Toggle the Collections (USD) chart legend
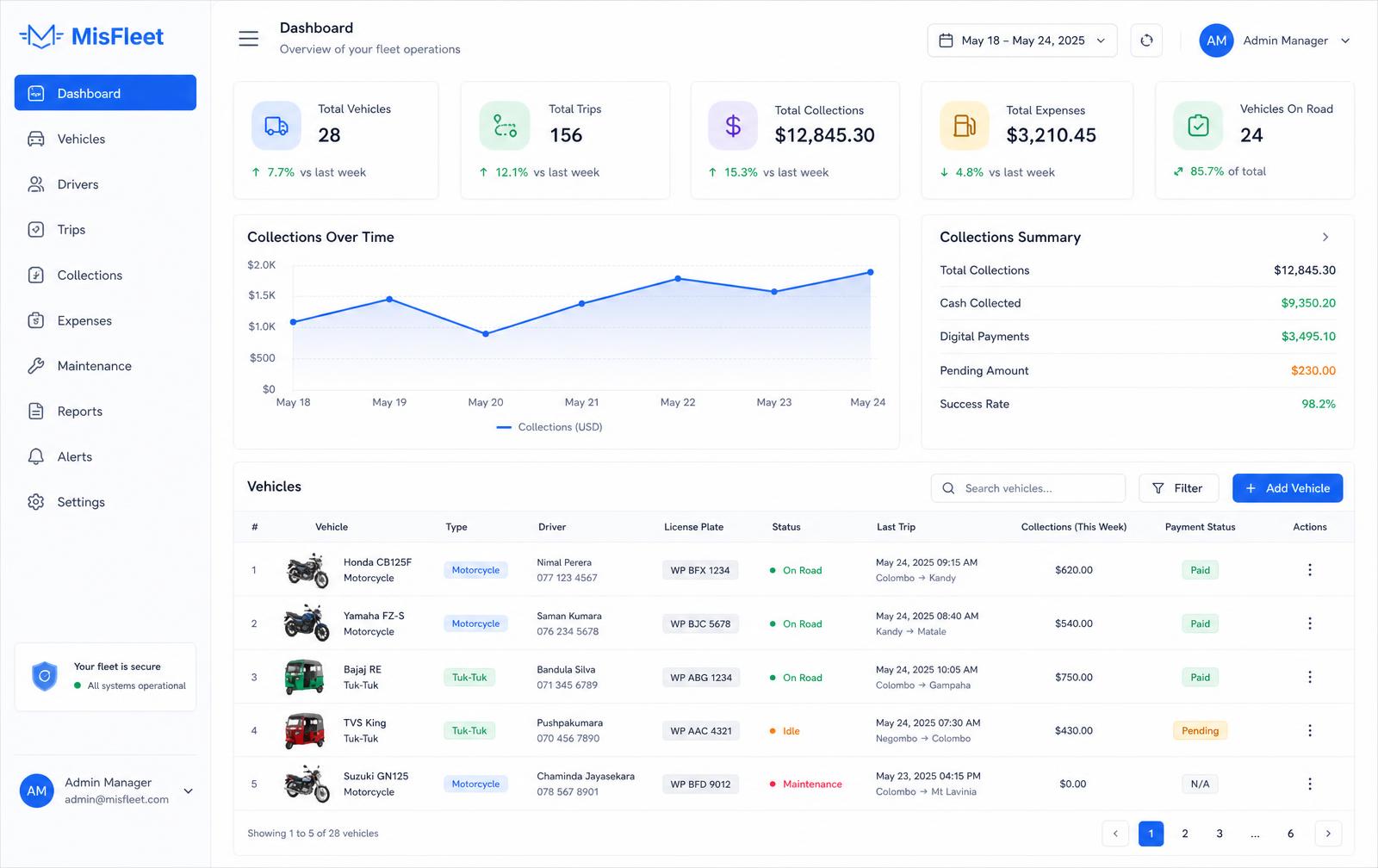1378x868 pixels. pos(549,427)
